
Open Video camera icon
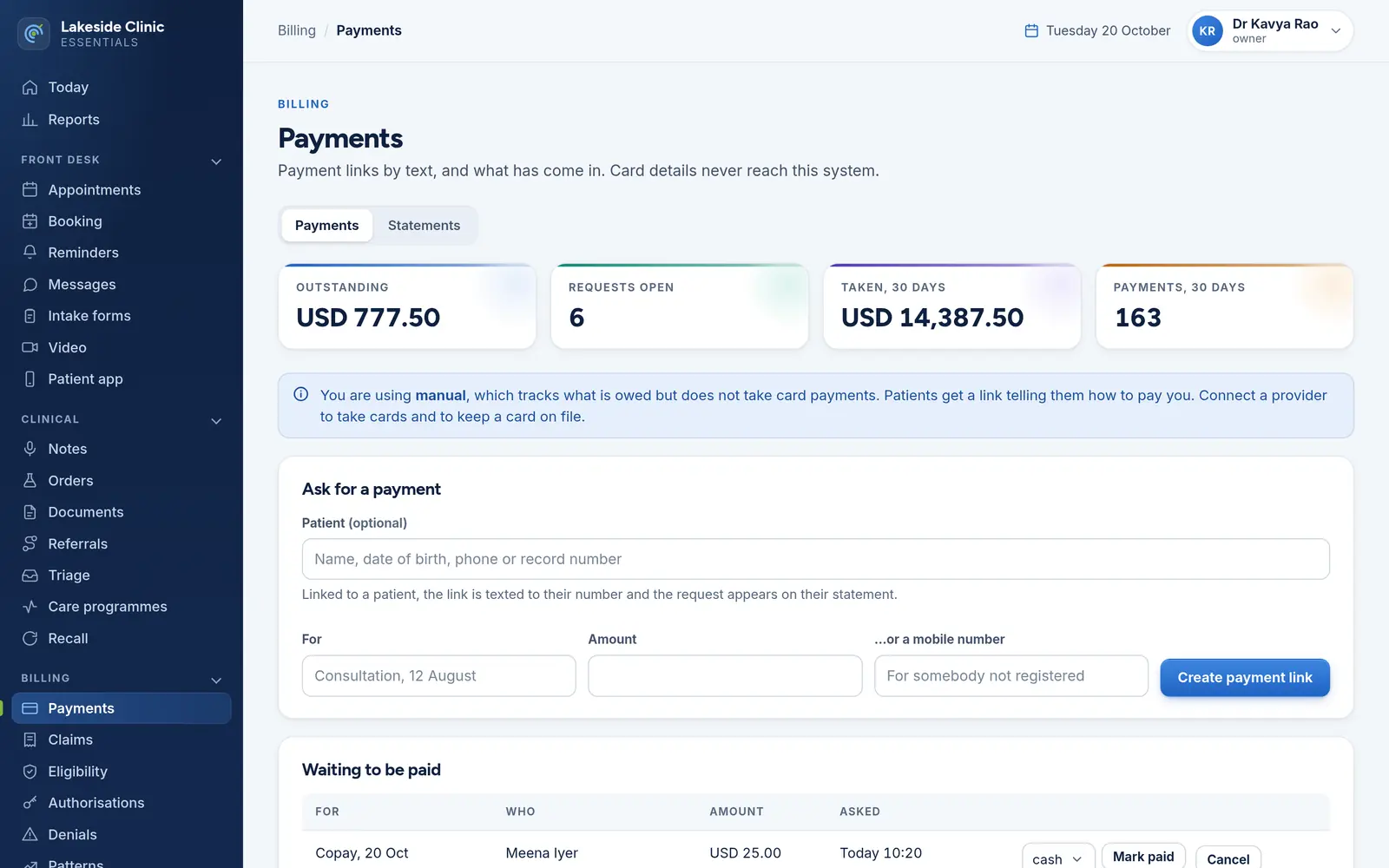[x=30, y=347]
